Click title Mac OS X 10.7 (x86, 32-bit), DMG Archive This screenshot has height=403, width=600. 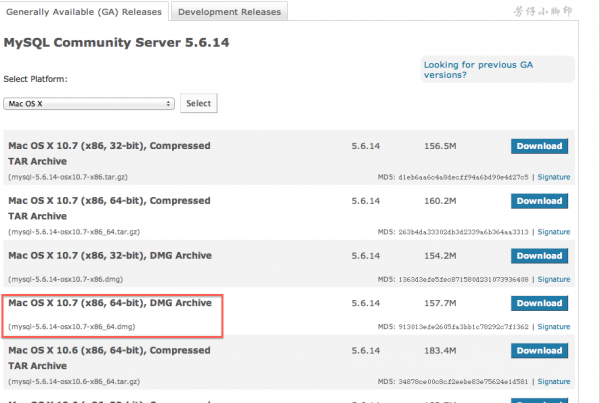click(x=110, y=256)
